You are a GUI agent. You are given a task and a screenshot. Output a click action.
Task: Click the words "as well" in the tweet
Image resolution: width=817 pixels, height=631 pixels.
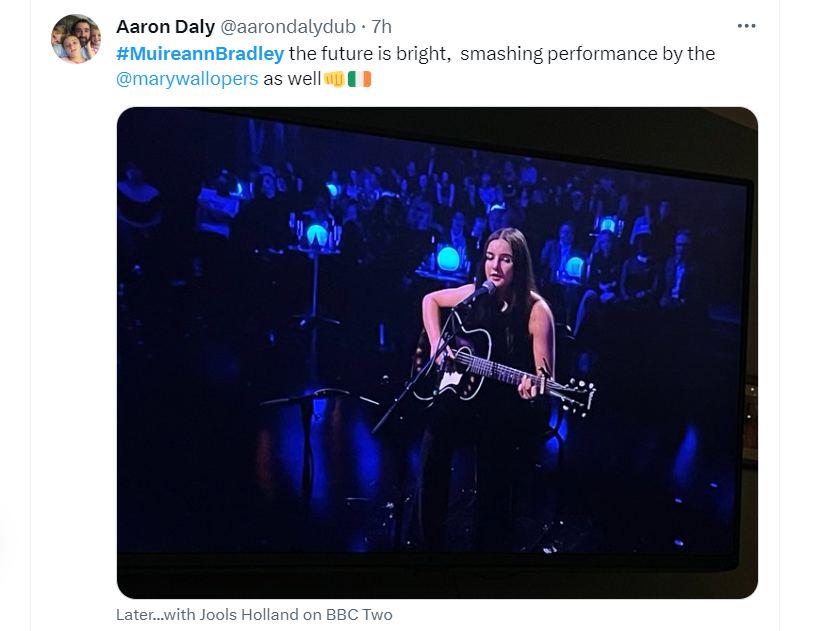pyautogui.click(x=292, y=79)
